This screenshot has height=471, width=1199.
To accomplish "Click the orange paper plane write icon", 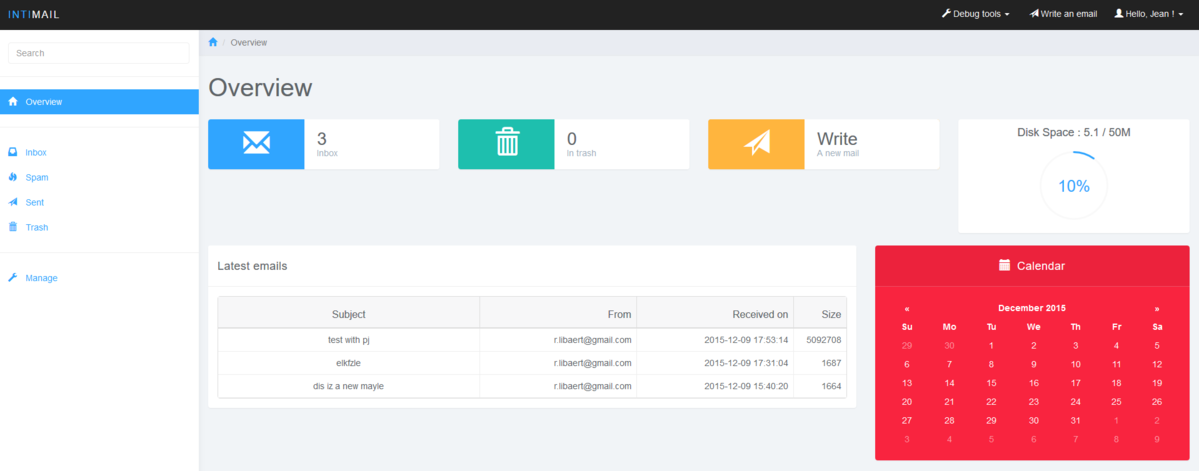I will pyautogui.click(x=756, y=144).
